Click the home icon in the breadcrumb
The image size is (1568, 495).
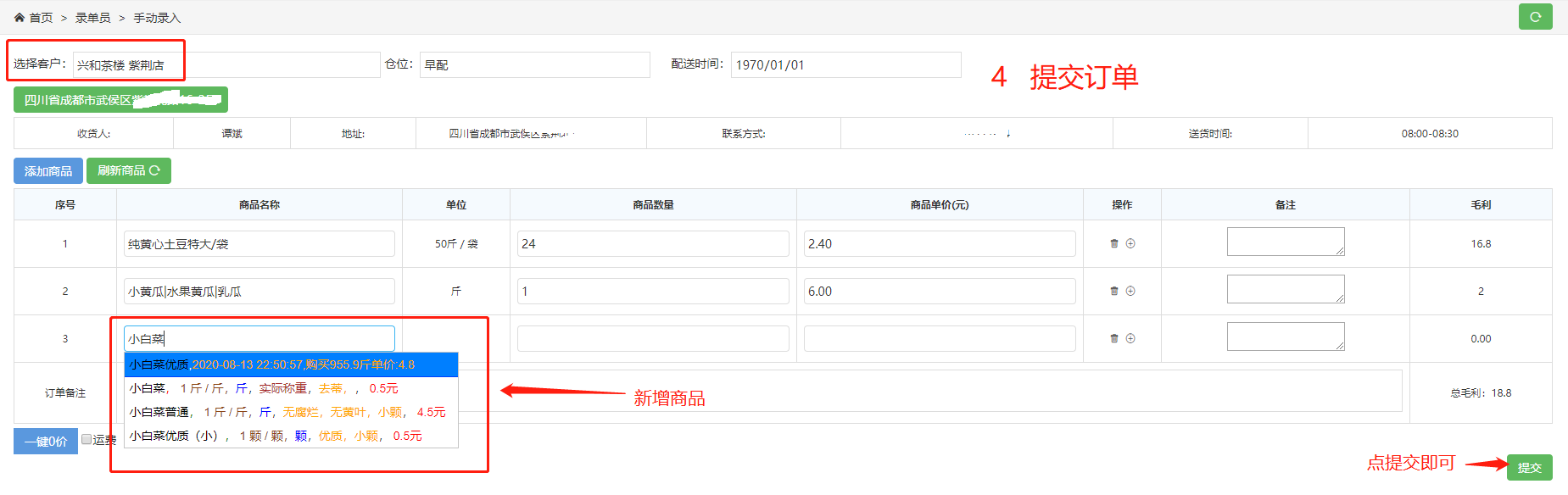click(x=20, y=18)
